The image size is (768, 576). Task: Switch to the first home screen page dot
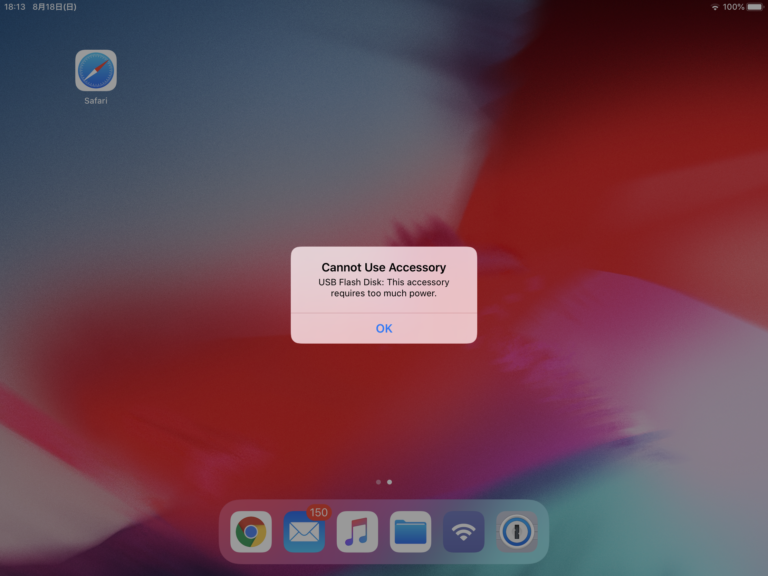point(378,482)
